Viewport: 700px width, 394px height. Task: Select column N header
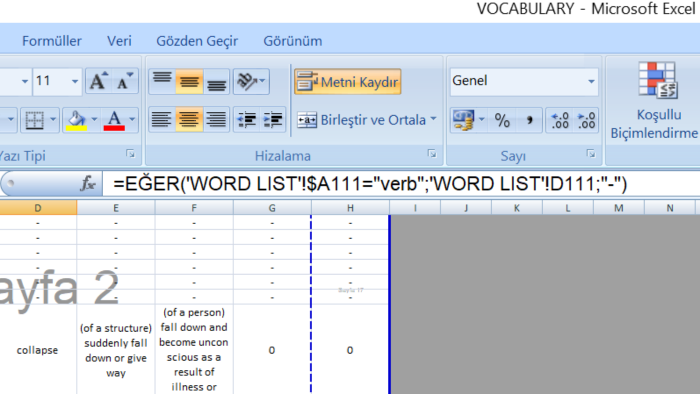click(670, 208)
